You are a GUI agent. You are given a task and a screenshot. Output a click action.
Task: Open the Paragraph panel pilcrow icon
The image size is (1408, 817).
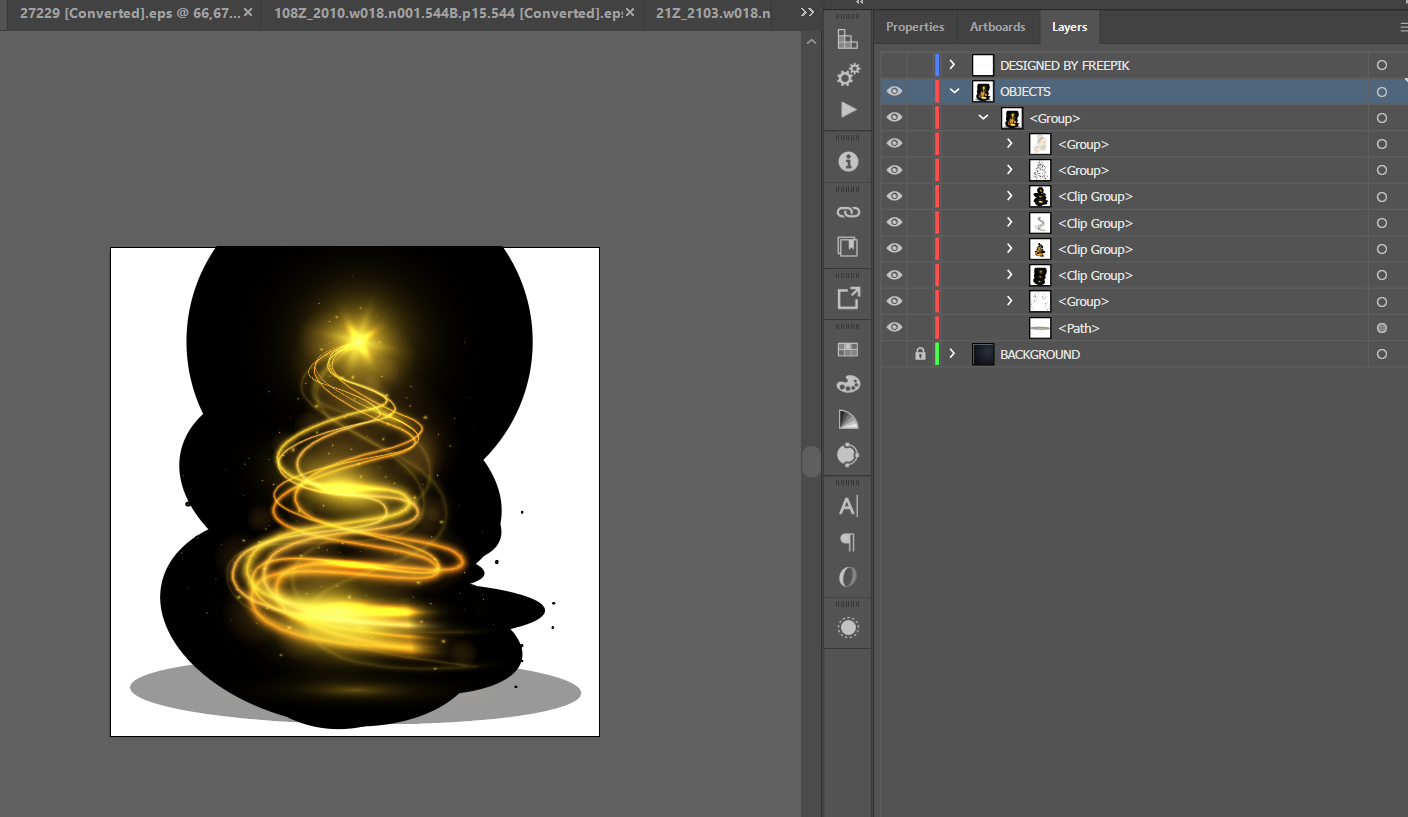point(848,542)
